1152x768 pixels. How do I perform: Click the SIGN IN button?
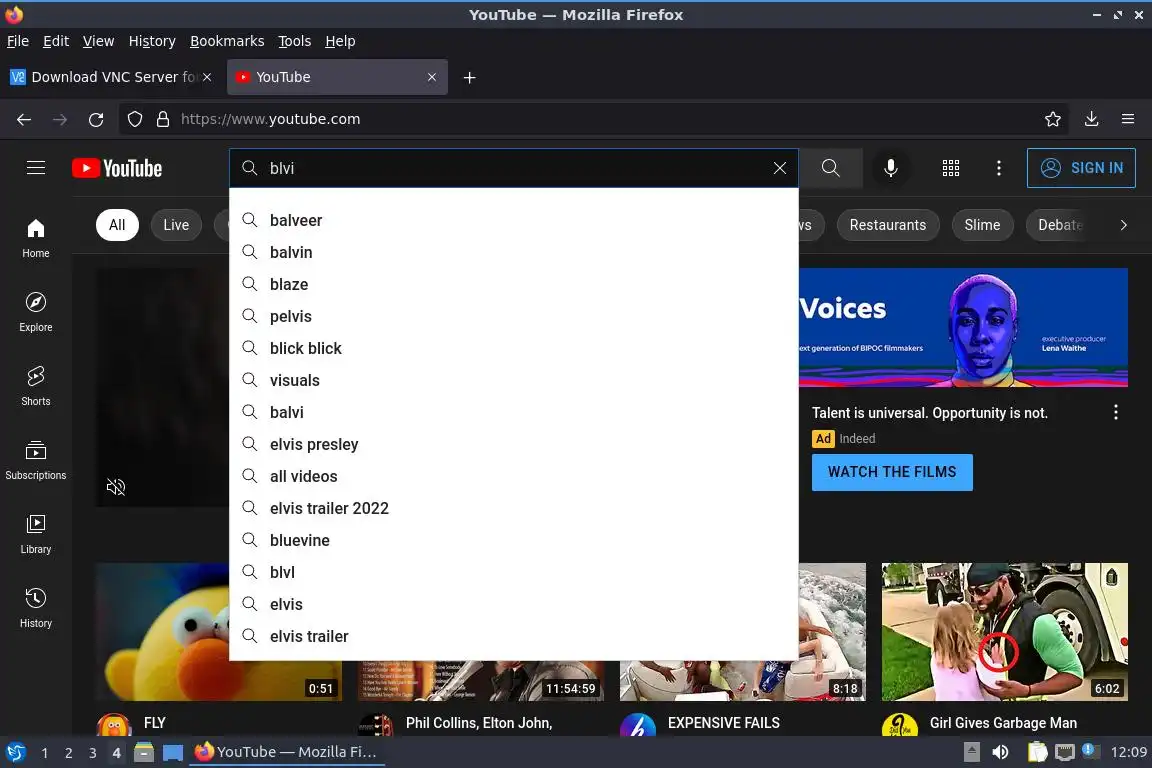[1081, 168]
